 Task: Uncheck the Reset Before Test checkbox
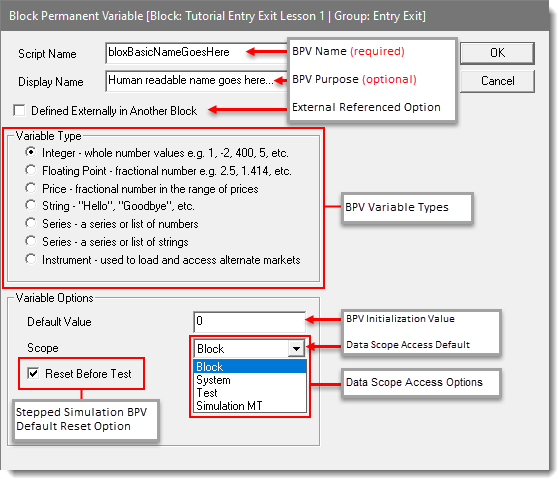click(x=33, y=373)
